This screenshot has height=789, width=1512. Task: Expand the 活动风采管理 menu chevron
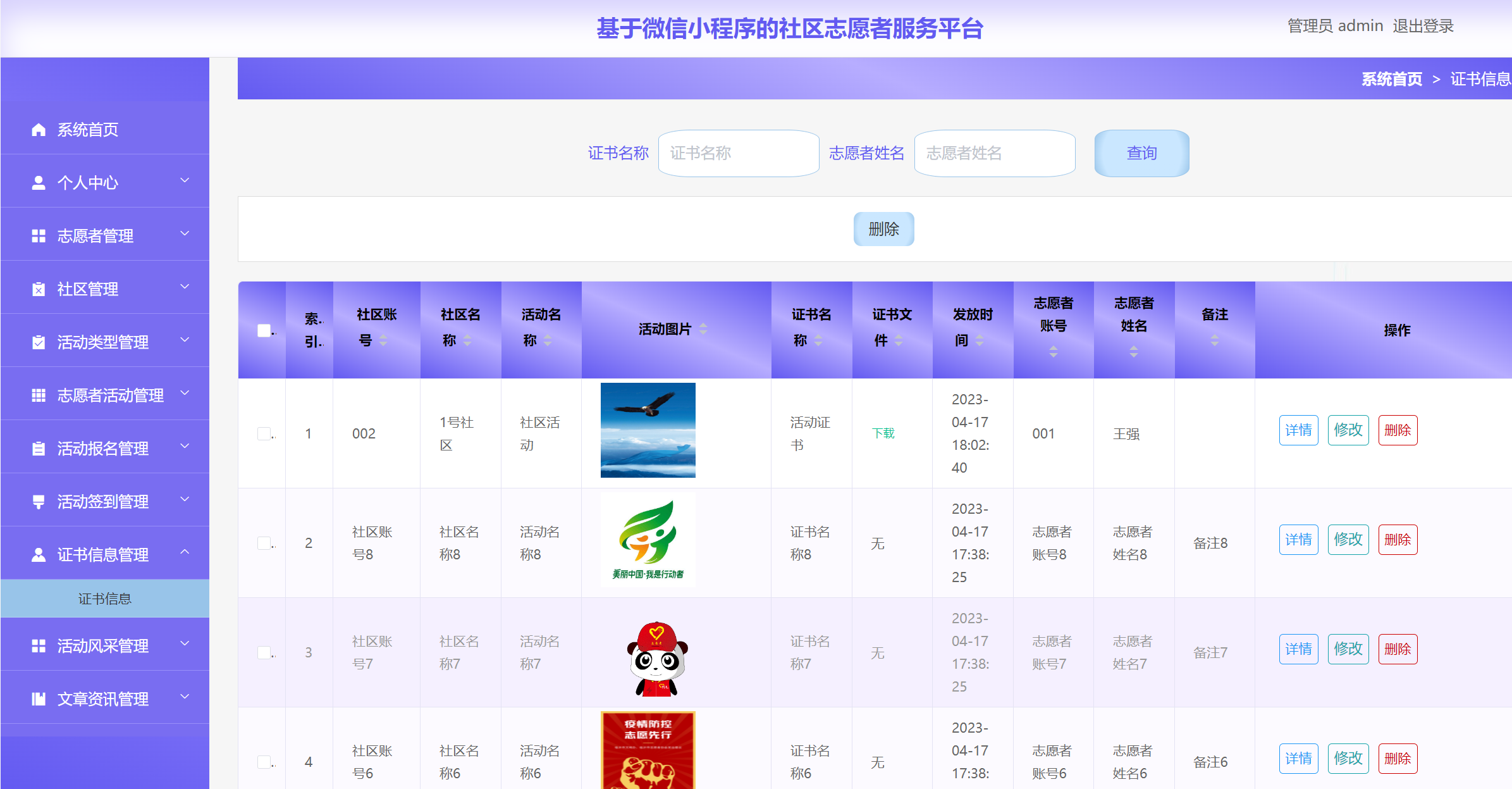coord(185,644)
